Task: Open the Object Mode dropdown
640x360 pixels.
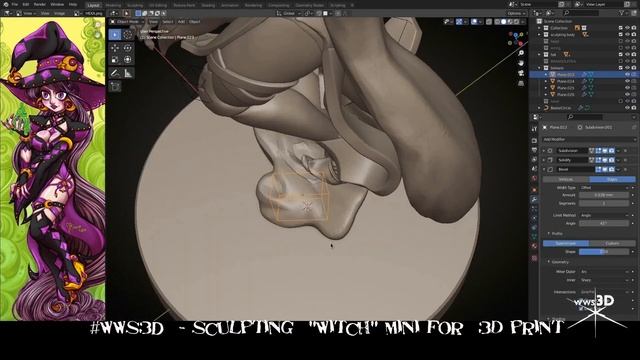Action: pyautogui.click(x=127, y=22)
